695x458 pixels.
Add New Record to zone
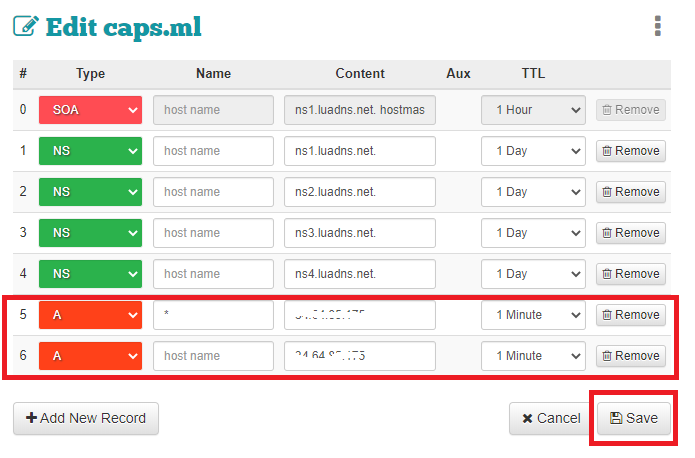tap(86, 418)
